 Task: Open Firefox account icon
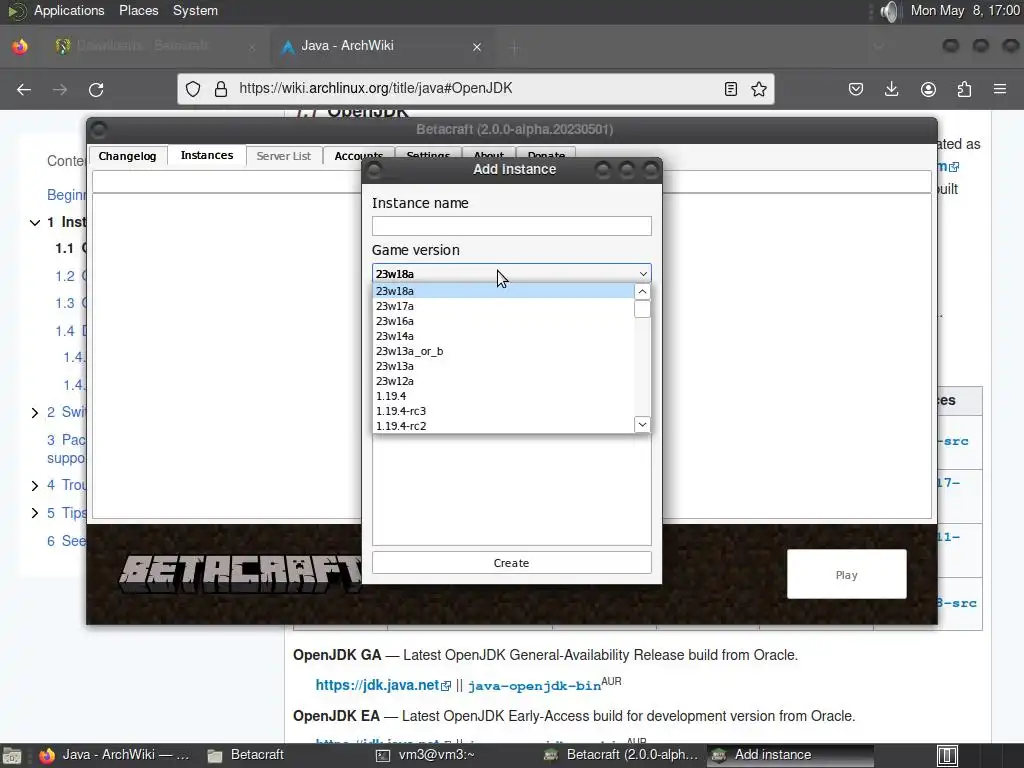[928, 89]
